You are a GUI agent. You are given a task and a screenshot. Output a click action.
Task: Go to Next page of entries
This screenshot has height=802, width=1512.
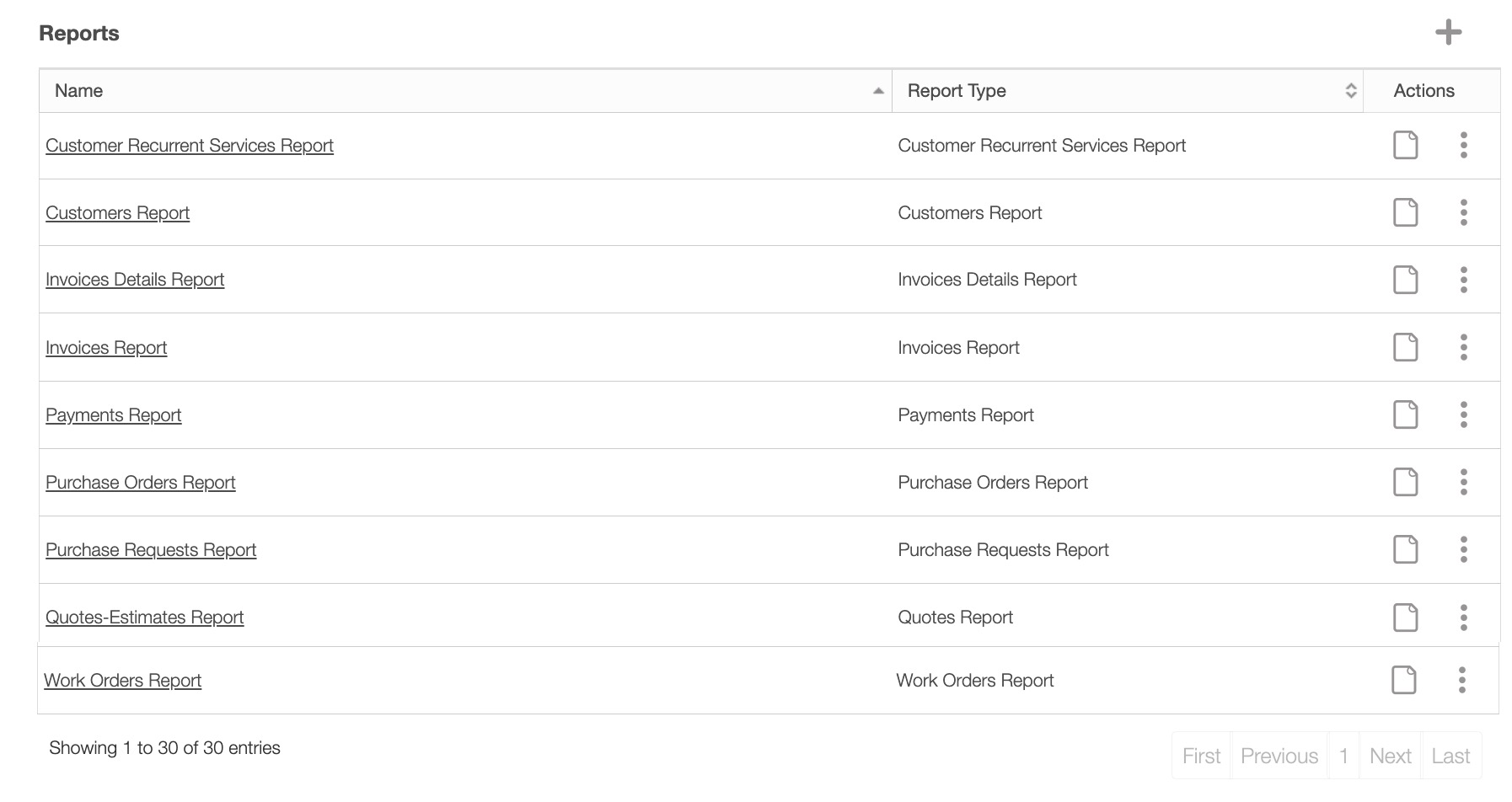[1390, 756]
